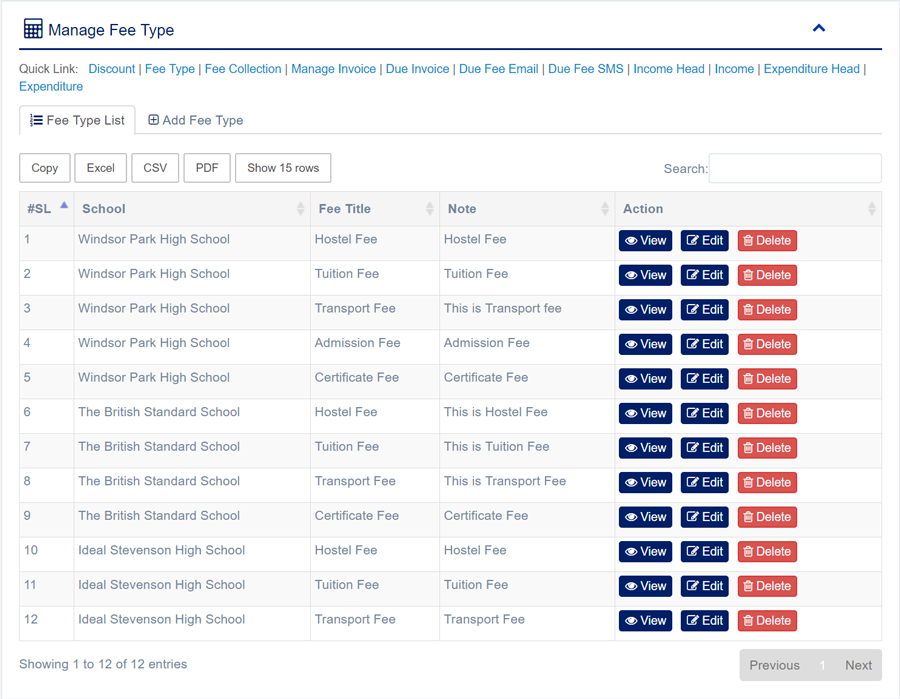Delete Ideal Stevenson Transport Fee row 12
The image size is (900, 699).
767,621
